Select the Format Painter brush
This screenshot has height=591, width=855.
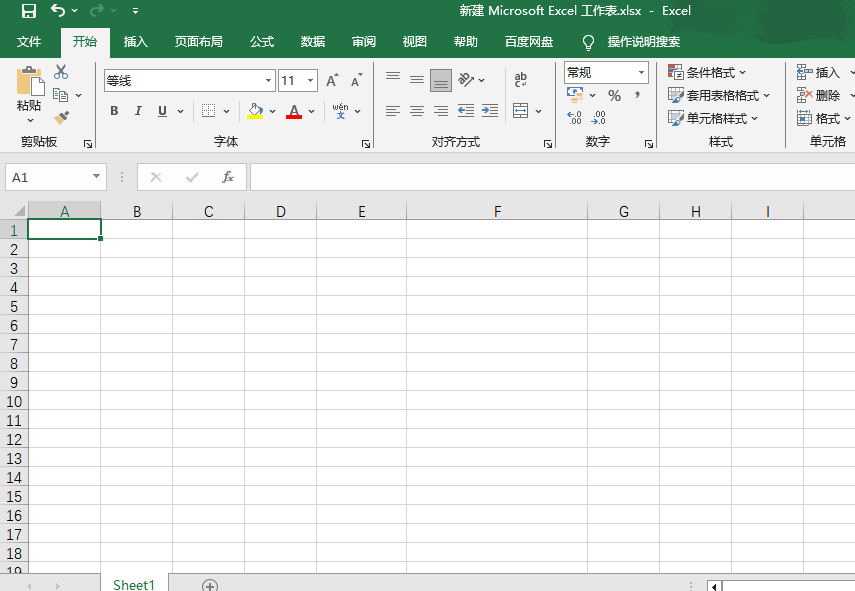(x=61, y=118)
